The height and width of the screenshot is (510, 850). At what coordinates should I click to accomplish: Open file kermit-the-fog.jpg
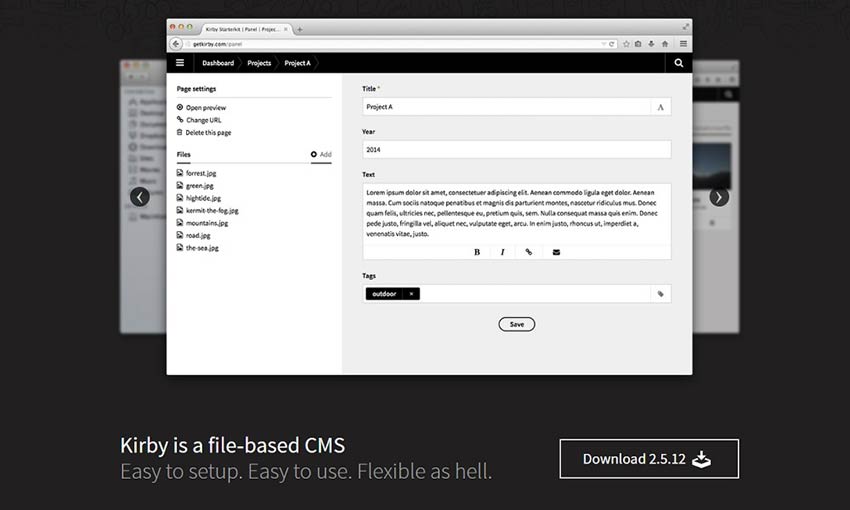coord(212,210)
